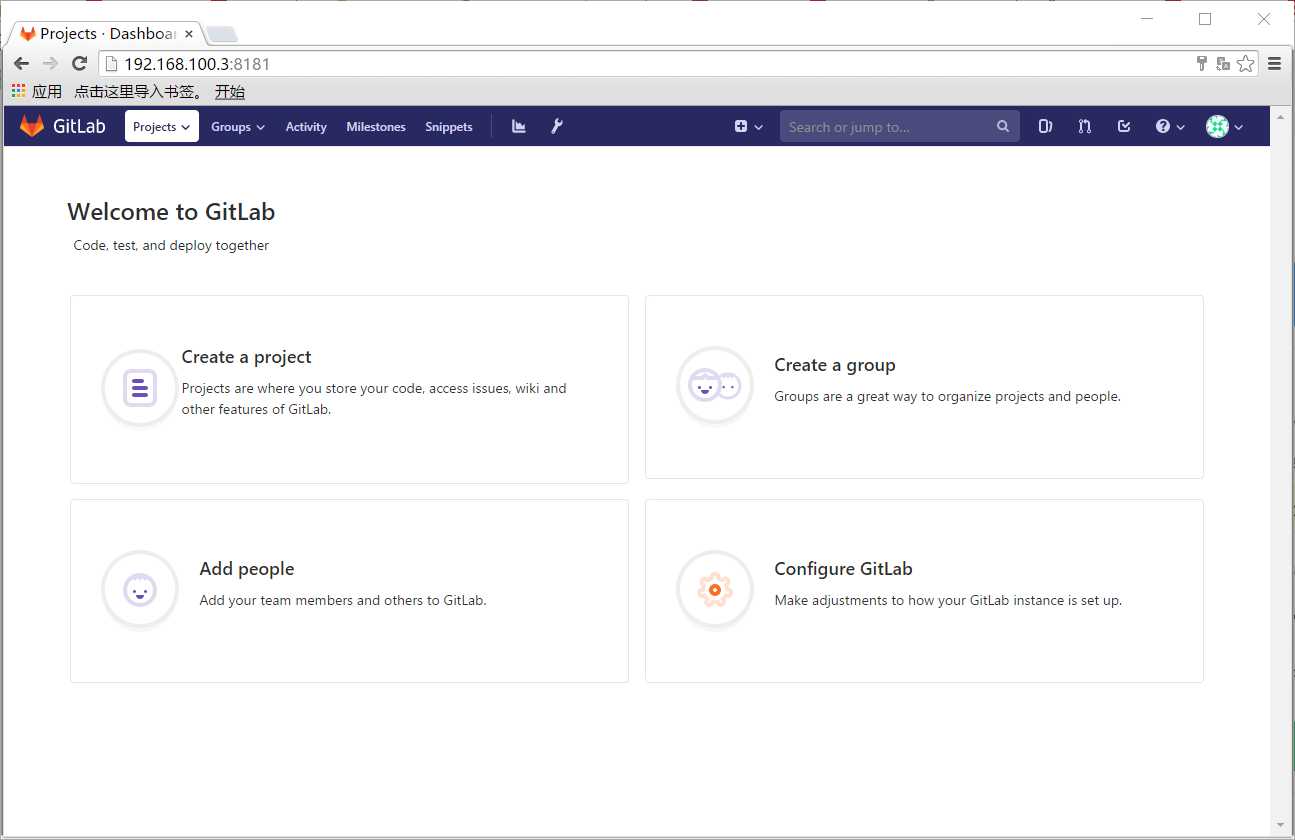Open the Projects dropdown menu
1295x840 pixels.
click(x=162, y=126)
